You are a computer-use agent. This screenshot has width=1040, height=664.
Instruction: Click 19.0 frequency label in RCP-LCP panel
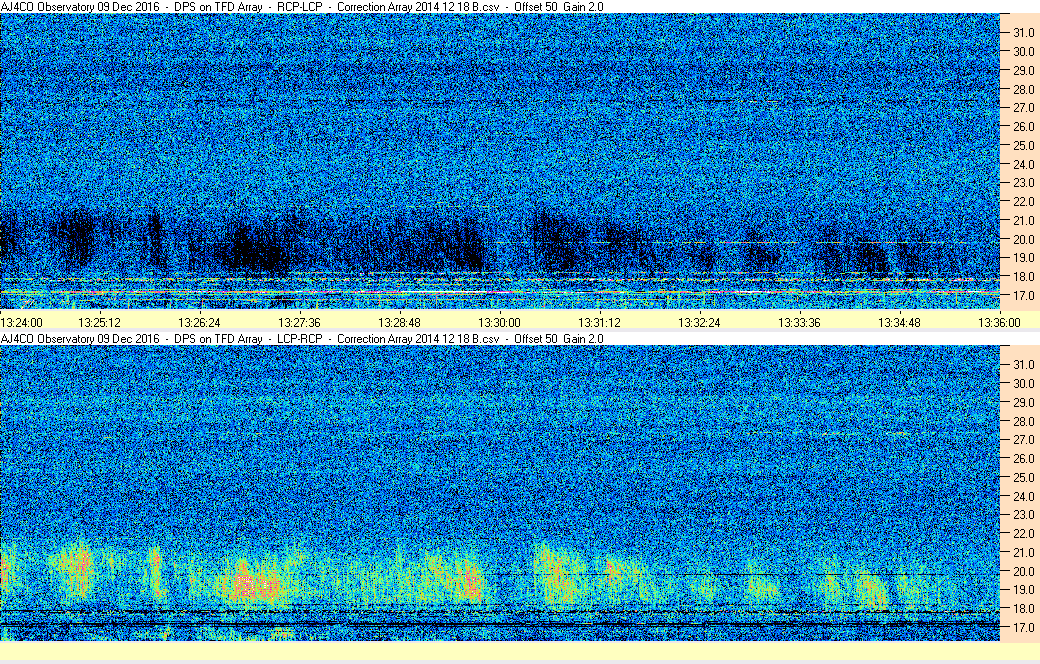pyautogui.click(x=1023, y=257)
